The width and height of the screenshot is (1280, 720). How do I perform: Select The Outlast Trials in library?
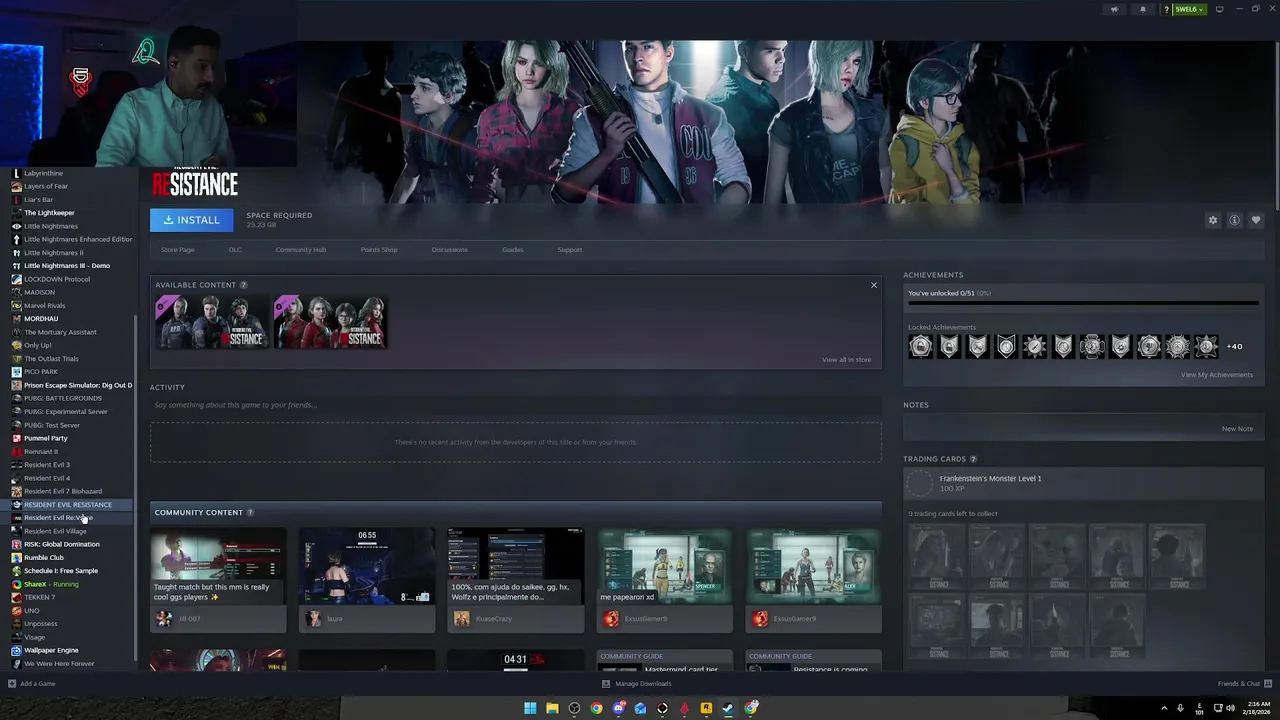(51, 359)
